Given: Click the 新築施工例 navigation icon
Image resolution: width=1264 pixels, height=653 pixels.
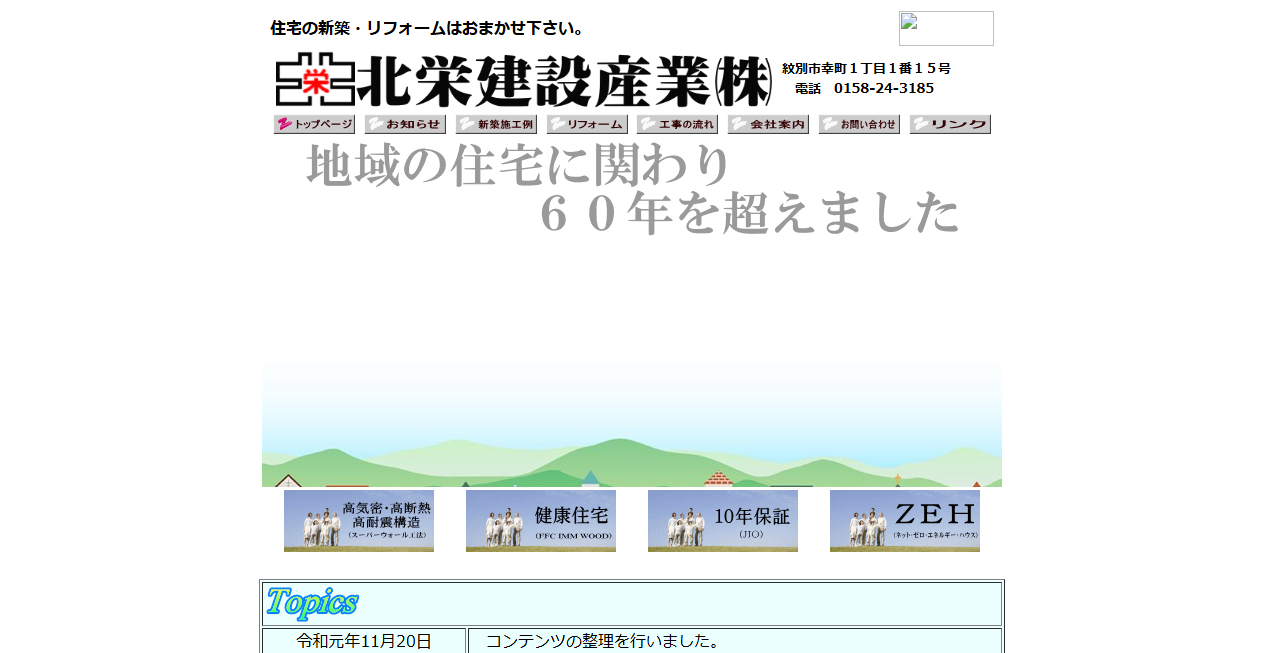Looking at the screenshot, I should point(495,123).
